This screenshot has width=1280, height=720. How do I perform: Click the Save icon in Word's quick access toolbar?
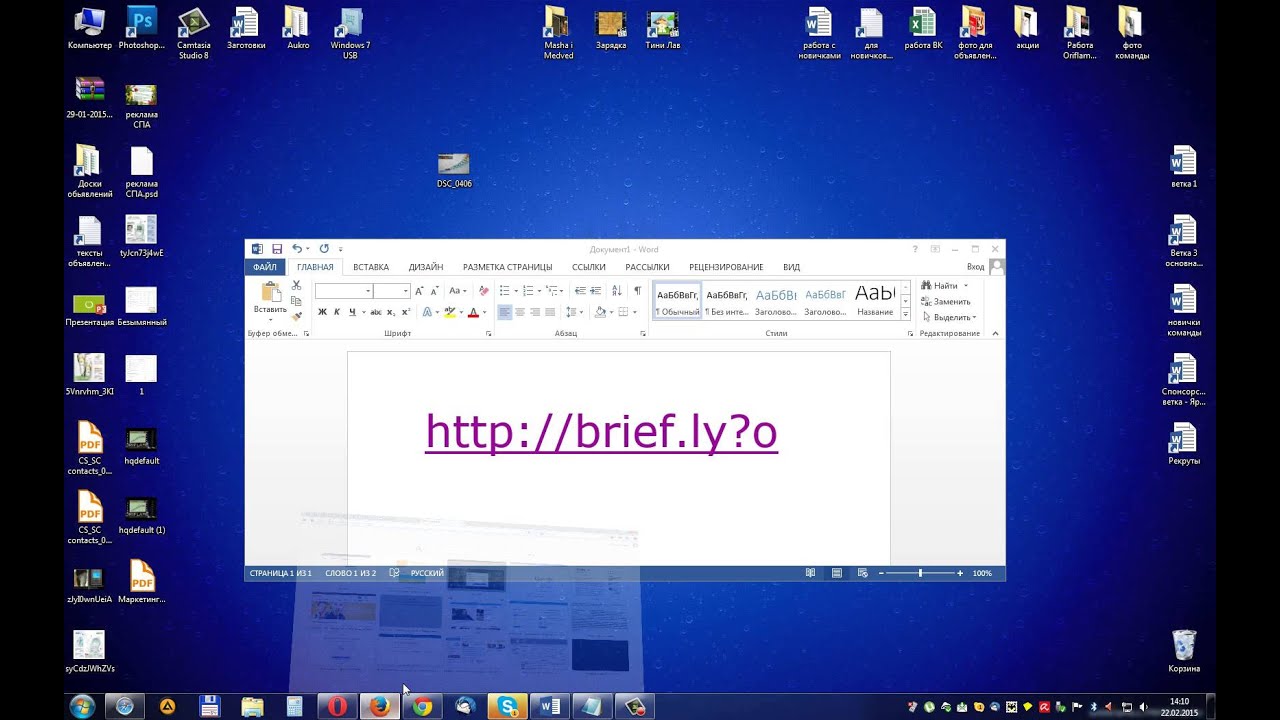click(x=277, y=249)
